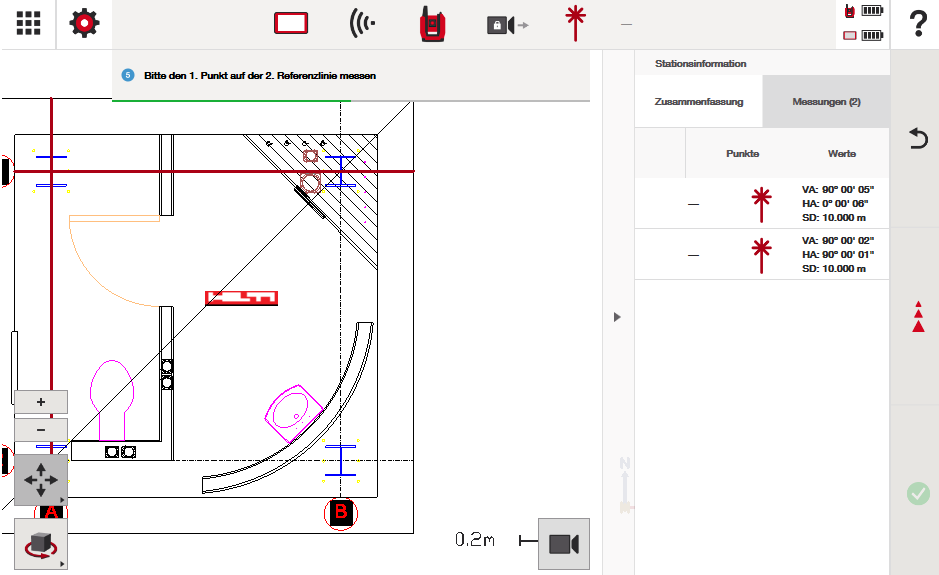Click the red tablet controller icon

tap(290, 24)
